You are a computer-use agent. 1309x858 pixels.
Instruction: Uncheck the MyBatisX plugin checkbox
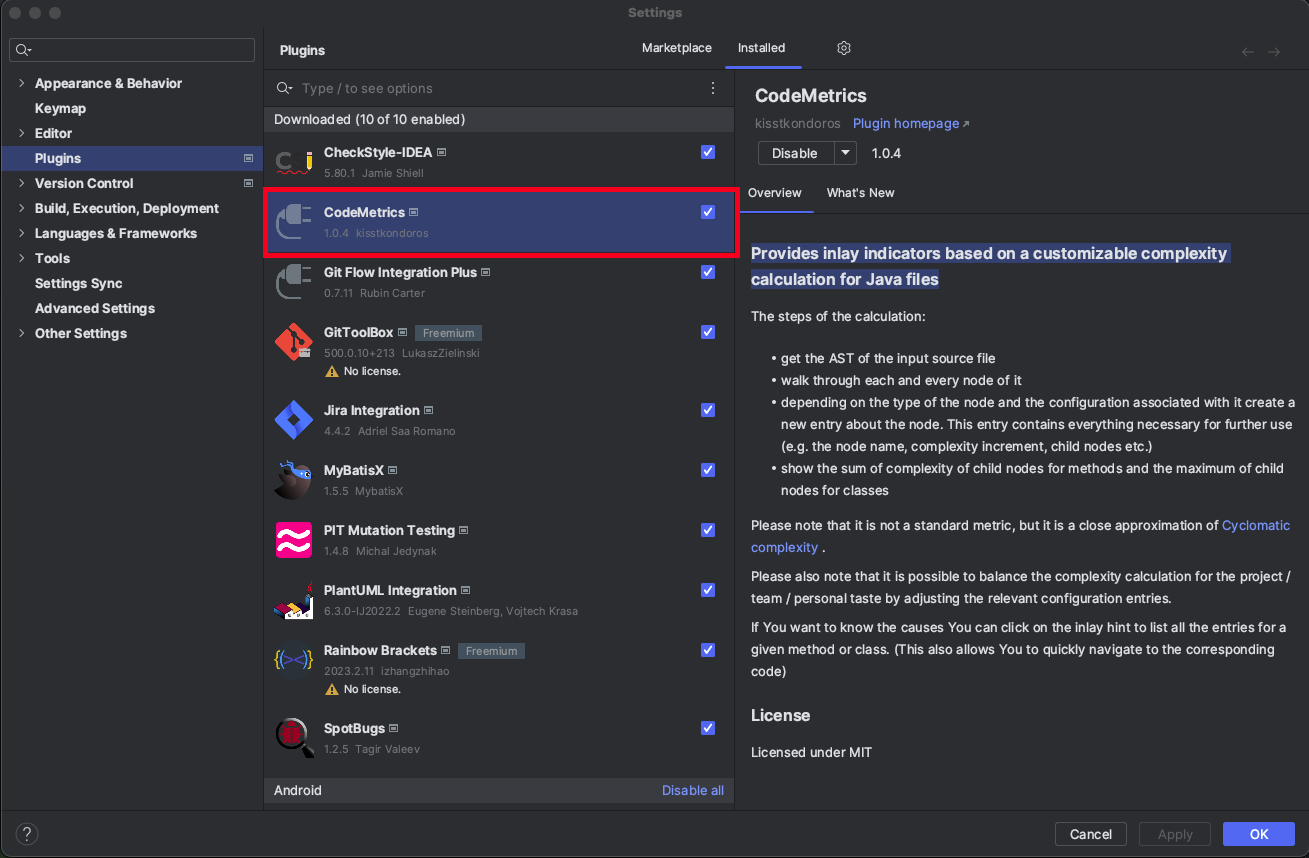(x=708, y=470)
